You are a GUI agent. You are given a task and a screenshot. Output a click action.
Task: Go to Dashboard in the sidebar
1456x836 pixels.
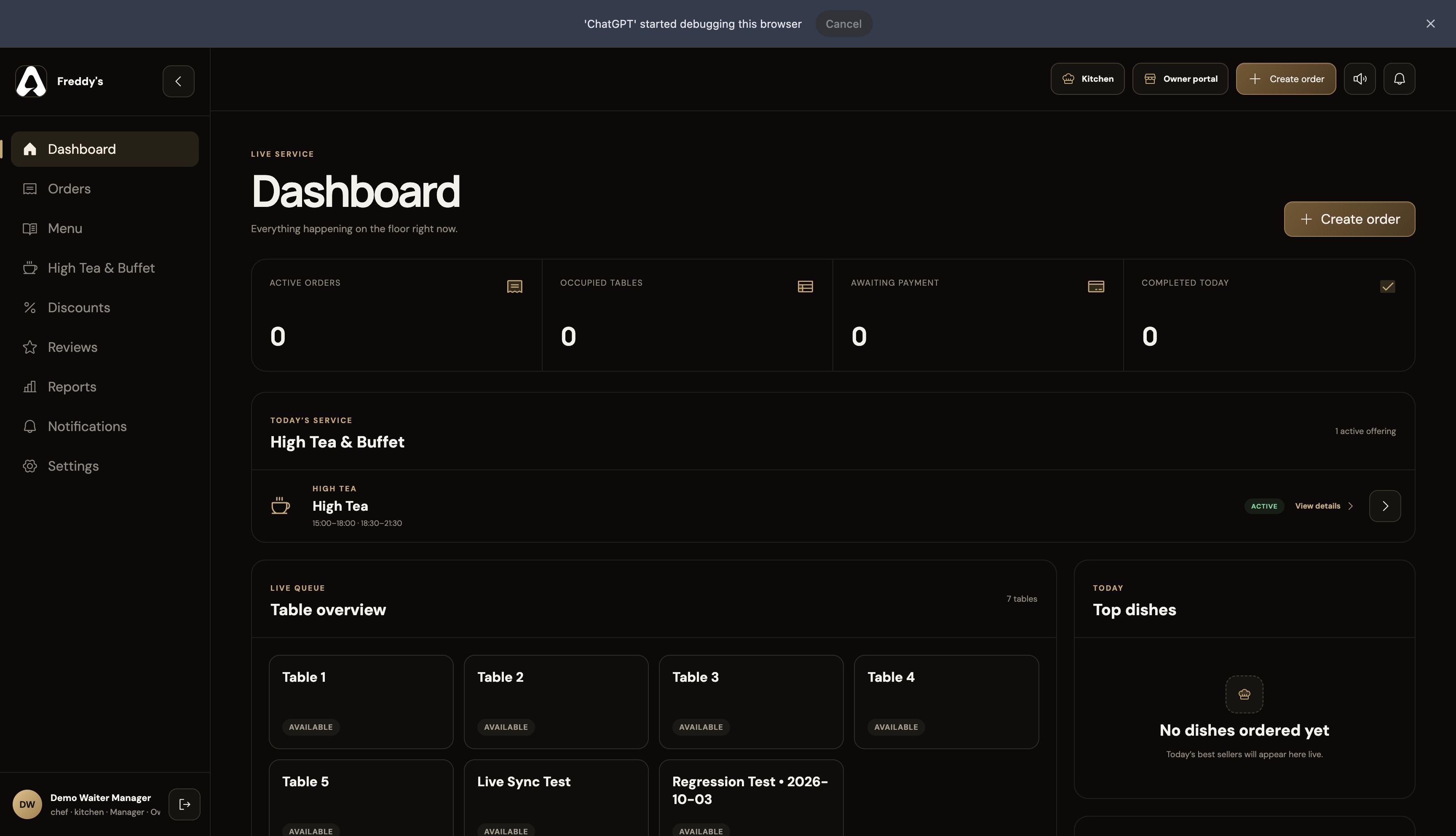pos(104,149)
